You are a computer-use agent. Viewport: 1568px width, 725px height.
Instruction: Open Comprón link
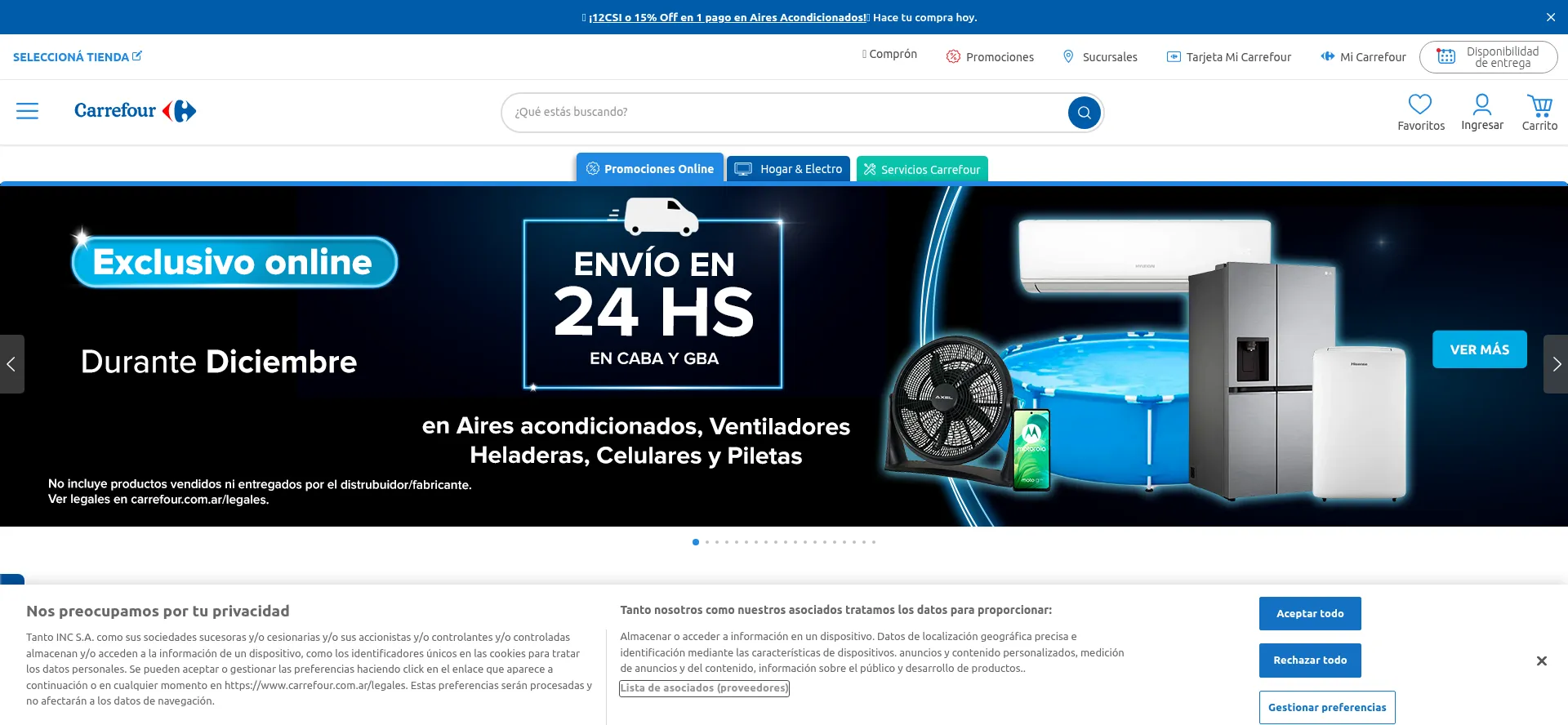pos(889,54)
